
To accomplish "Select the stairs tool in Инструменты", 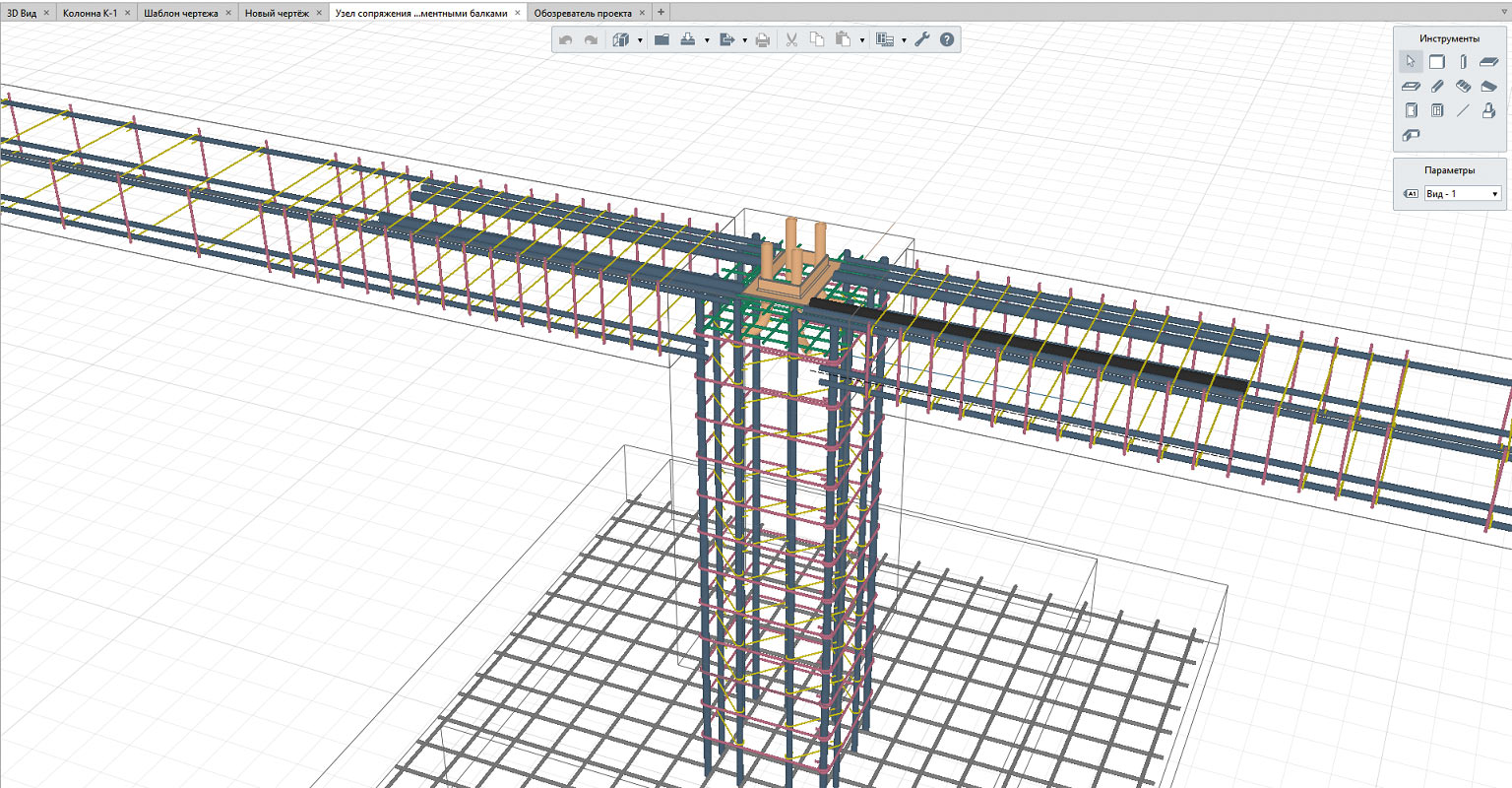I will 1463,87.
